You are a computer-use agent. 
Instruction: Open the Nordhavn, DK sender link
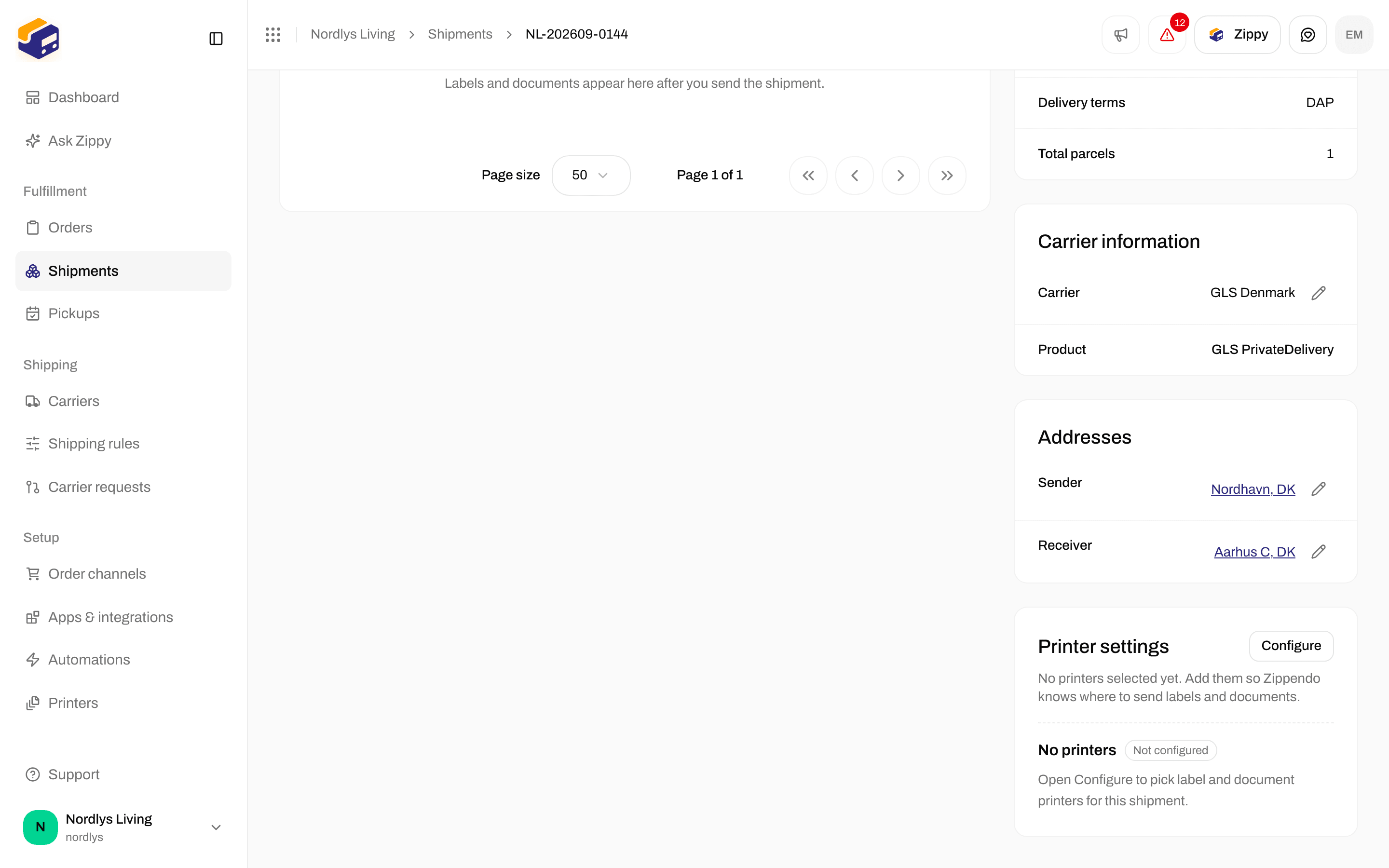pyautogui.click(x=1253, y=489)
